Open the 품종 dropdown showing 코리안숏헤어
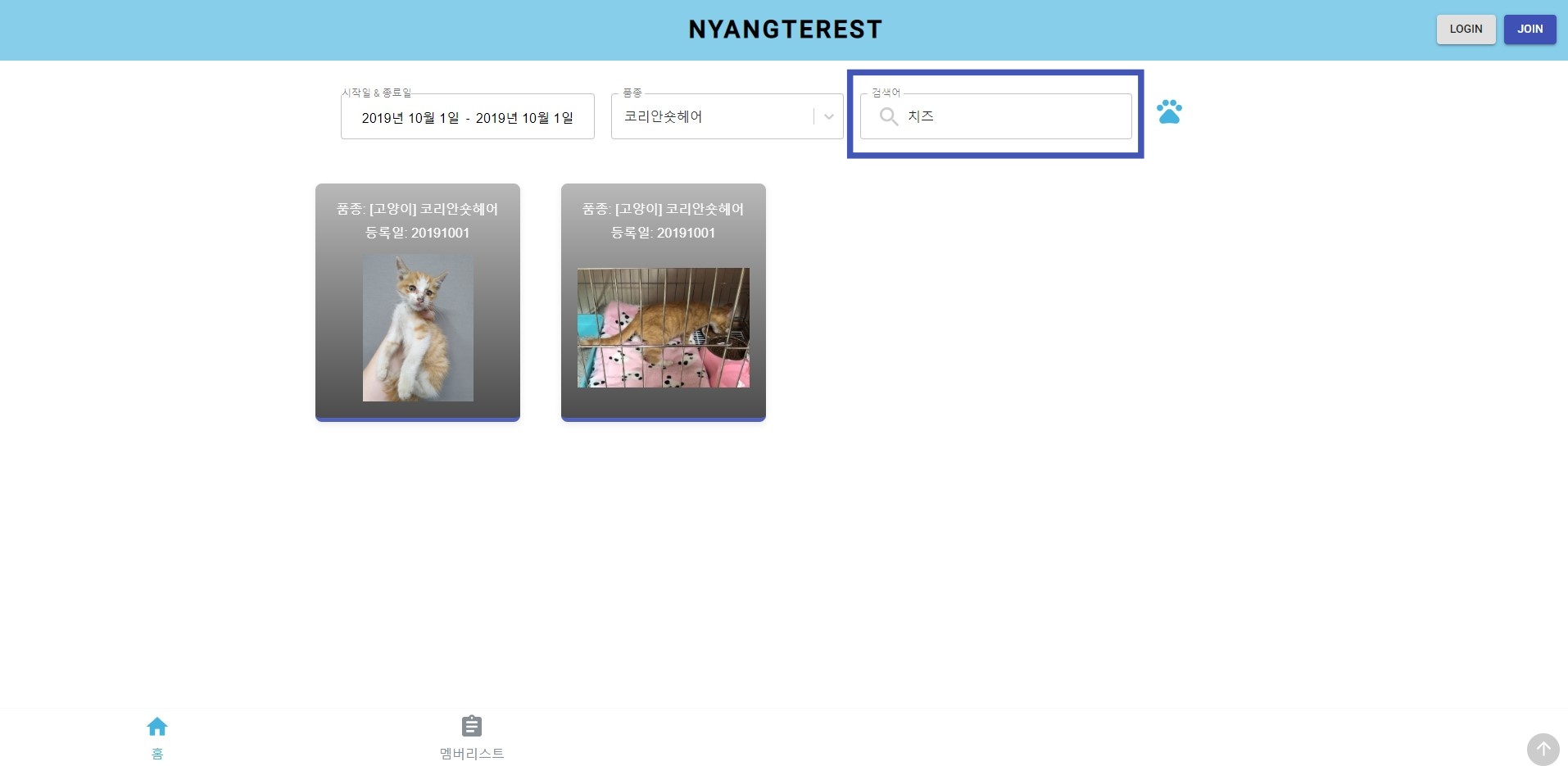1568x766 pixels. (727, 116)
